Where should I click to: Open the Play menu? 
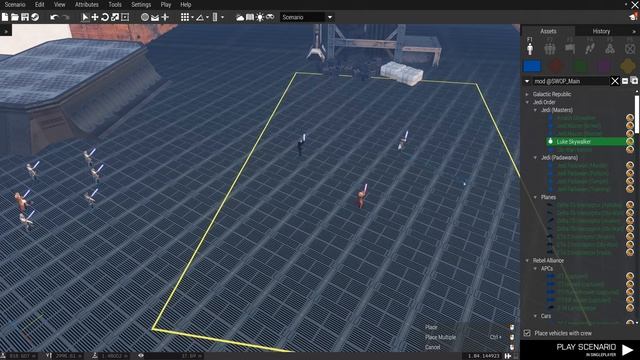pos(166,4)
